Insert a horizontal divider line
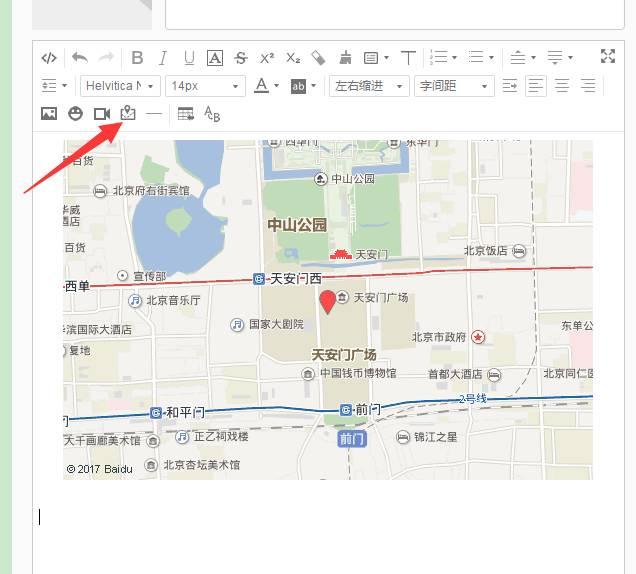 [154, 114]
